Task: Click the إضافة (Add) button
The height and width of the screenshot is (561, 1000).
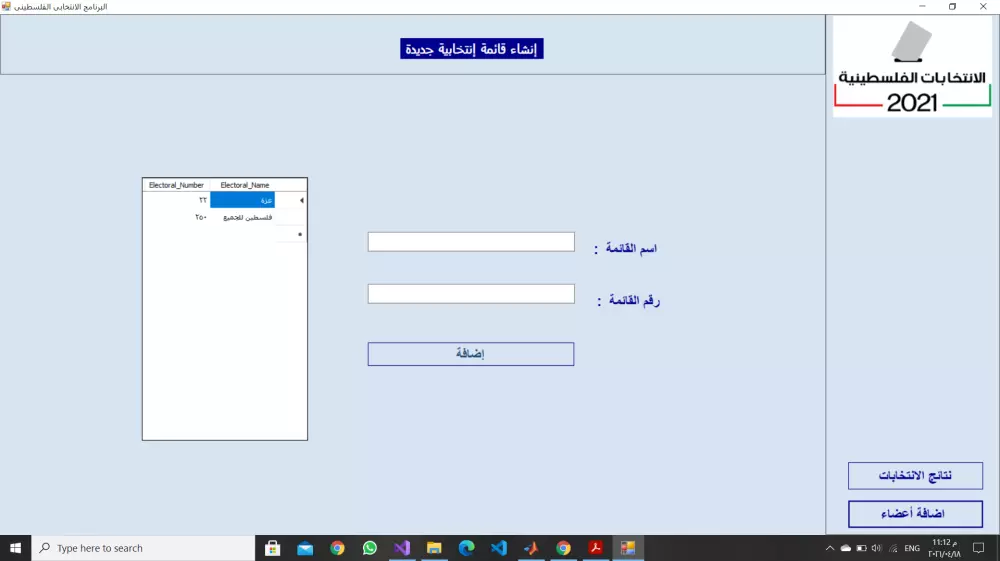Action: click(471, 354)
